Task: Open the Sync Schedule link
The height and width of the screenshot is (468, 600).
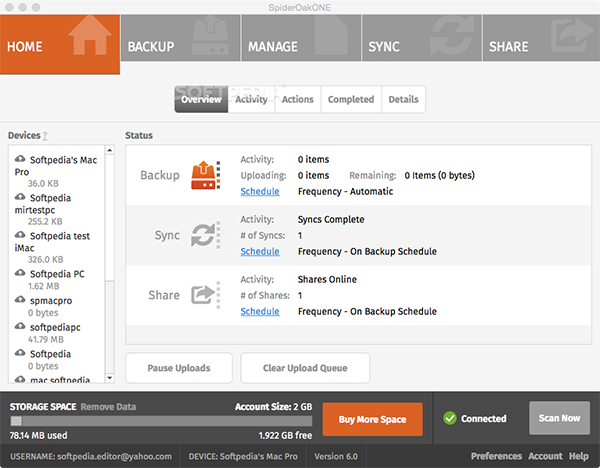Action: pos(260,251)
